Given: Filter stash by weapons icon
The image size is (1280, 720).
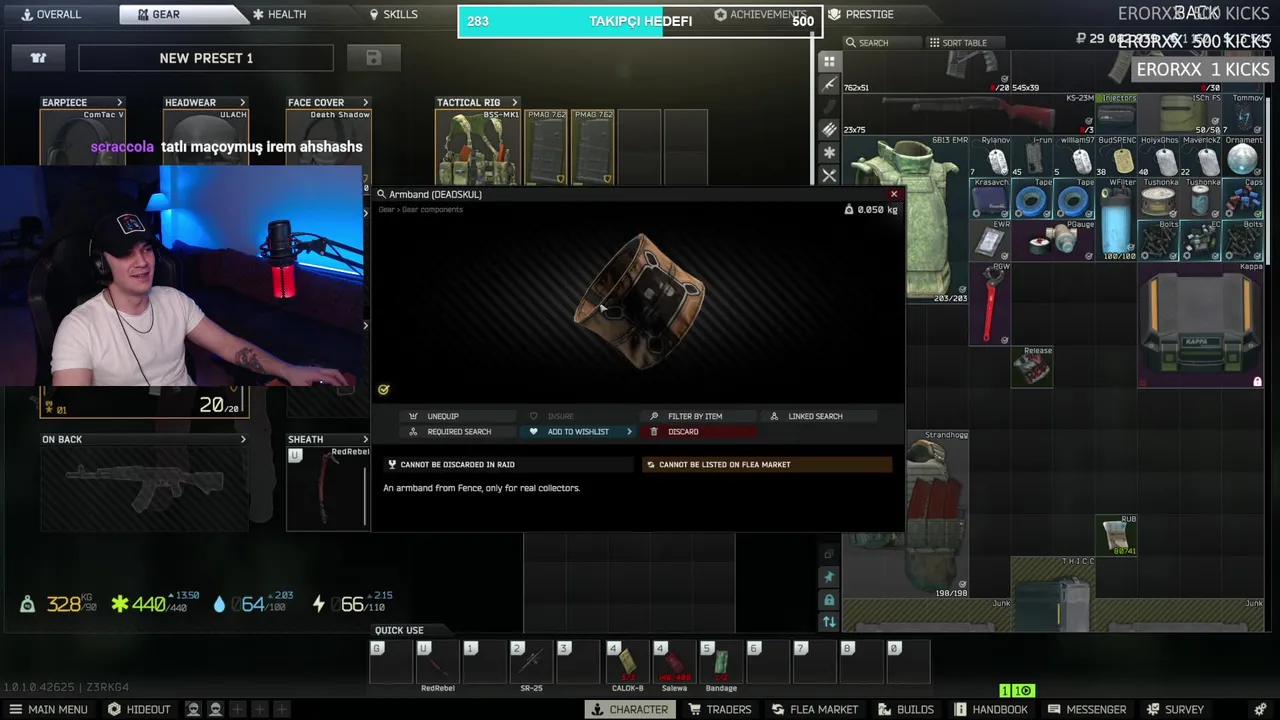Looking at the screenshot, I should pos(829,85).
